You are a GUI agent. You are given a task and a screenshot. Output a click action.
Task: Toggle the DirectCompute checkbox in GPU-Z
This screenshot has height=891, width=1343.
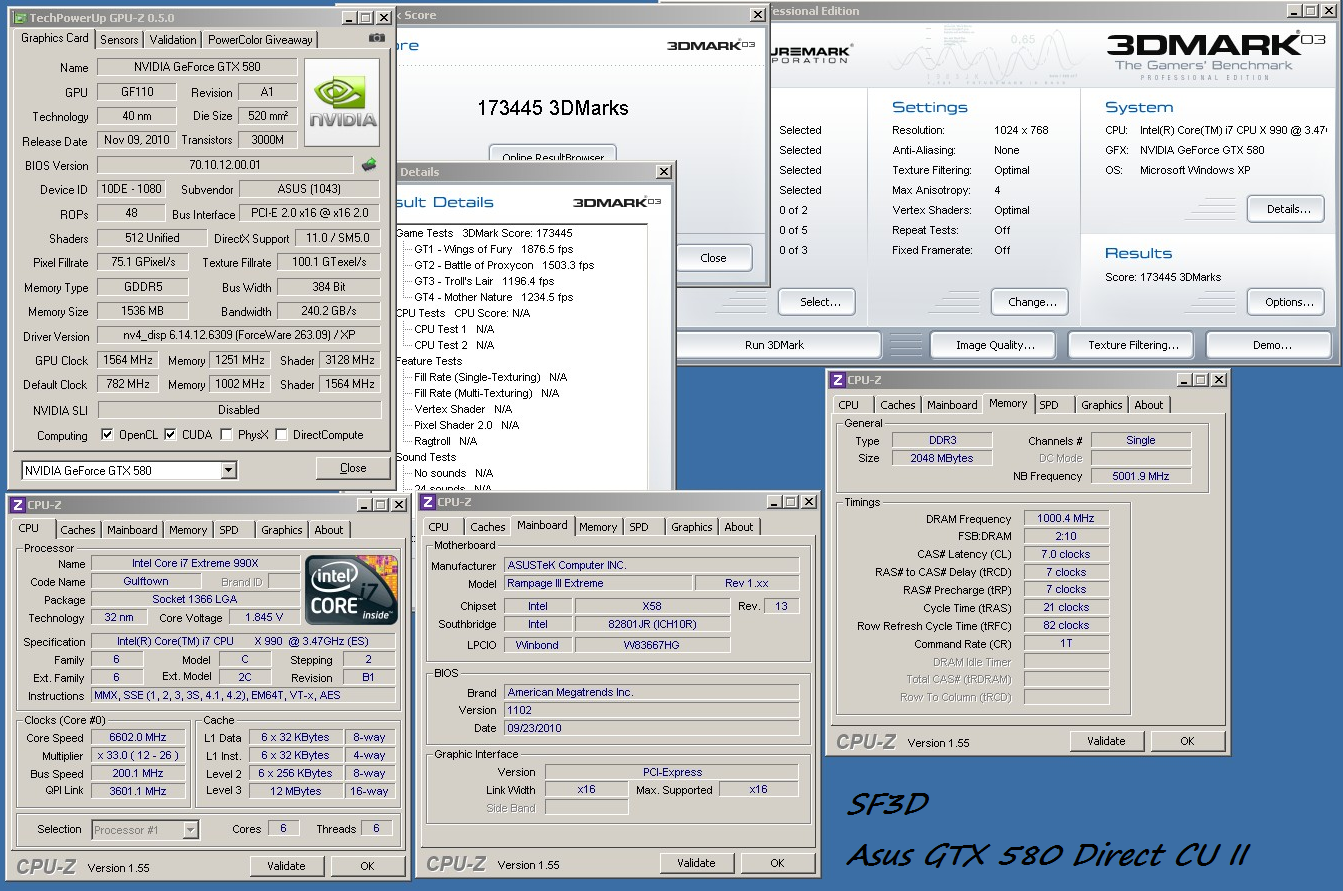tap(281, 435)
